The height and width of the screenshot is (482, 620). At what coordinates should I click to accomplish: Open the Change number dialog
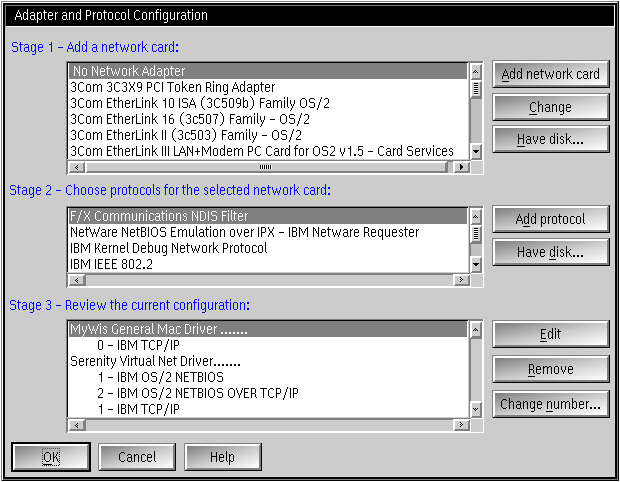550,404
